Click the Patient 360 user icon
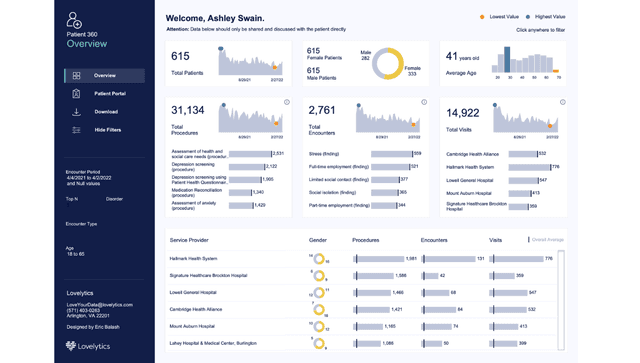 tap(74, 20)
